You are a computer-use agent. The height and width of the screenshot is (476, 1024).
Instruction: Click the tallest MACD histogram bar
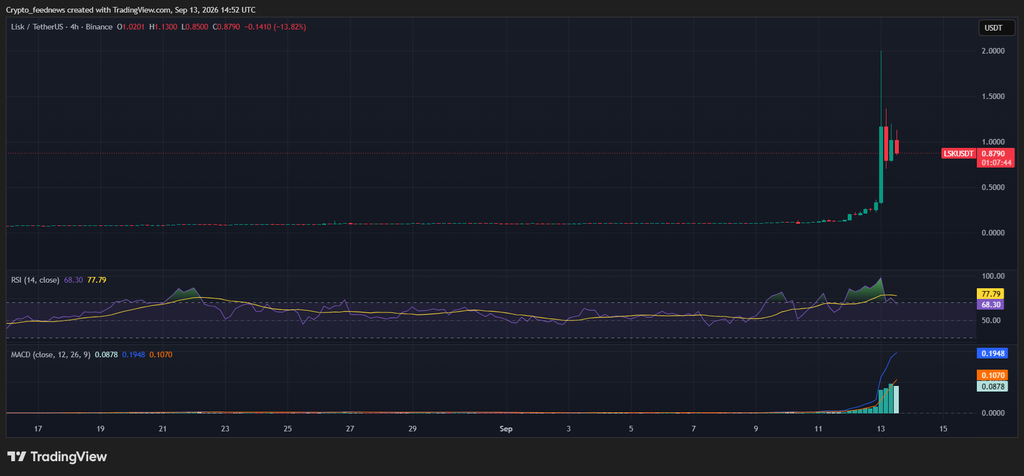(x=891, y=399)
